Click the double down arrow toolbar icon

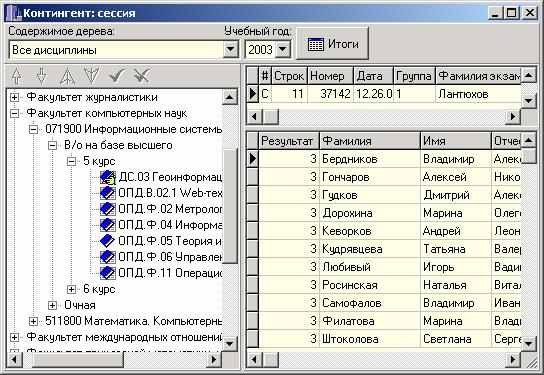pos(92,75)
